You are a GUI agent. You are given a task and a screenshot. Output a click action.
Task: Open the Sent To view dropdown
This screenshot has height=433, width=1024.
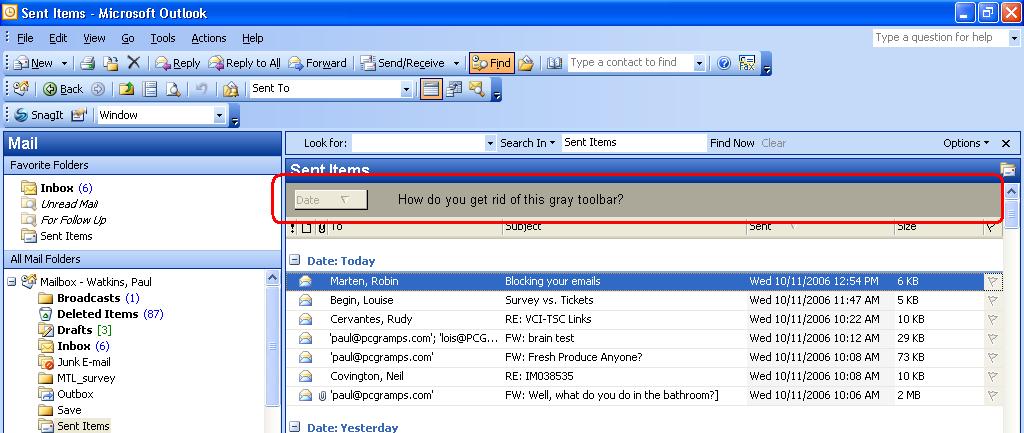click(406, 89)
